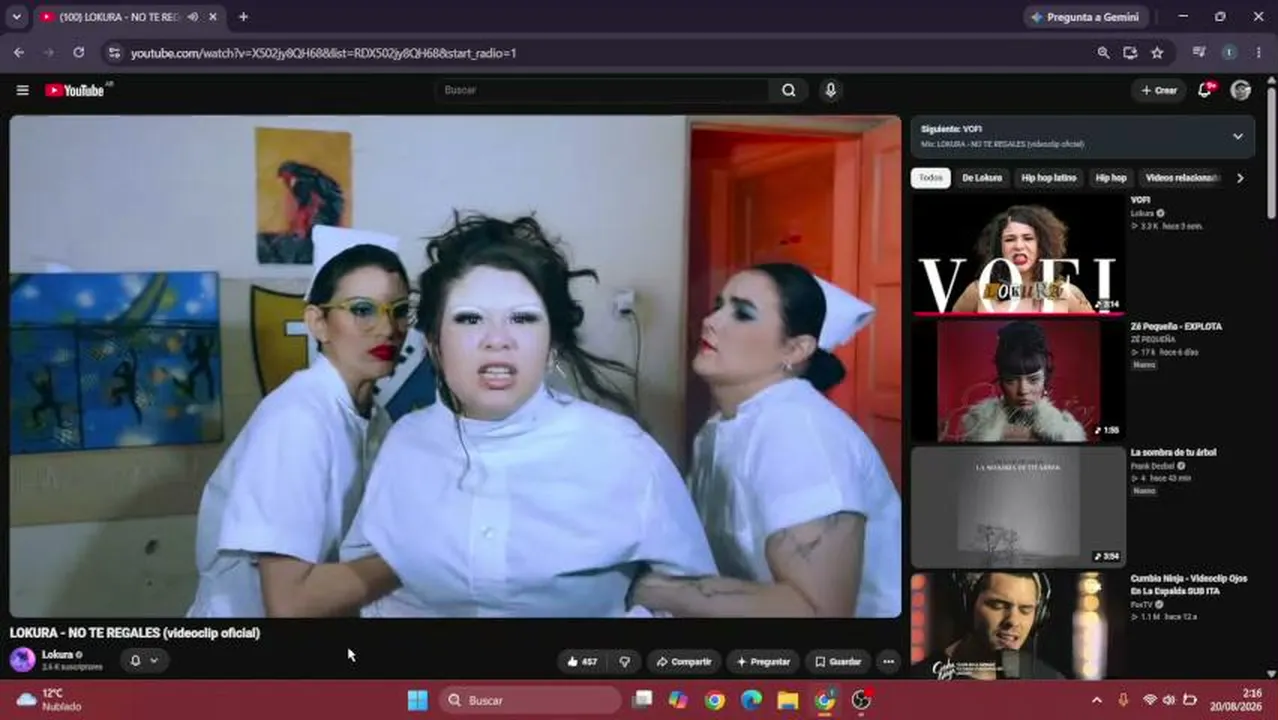
Task: Open the Zé Pequeña EXPLOTA thumbnail
Action: [1018, 381]
